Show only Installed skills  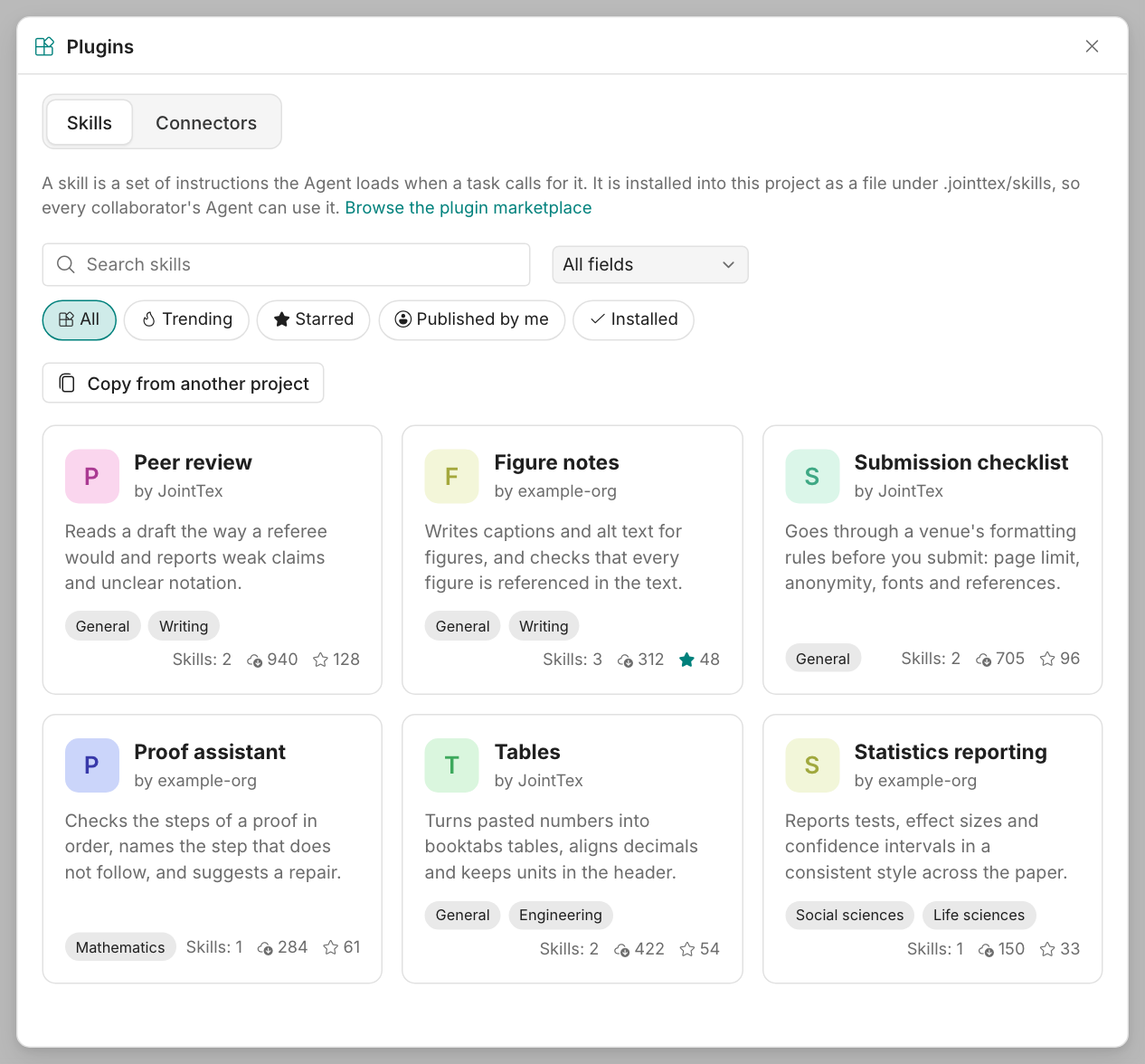(633, 319)
